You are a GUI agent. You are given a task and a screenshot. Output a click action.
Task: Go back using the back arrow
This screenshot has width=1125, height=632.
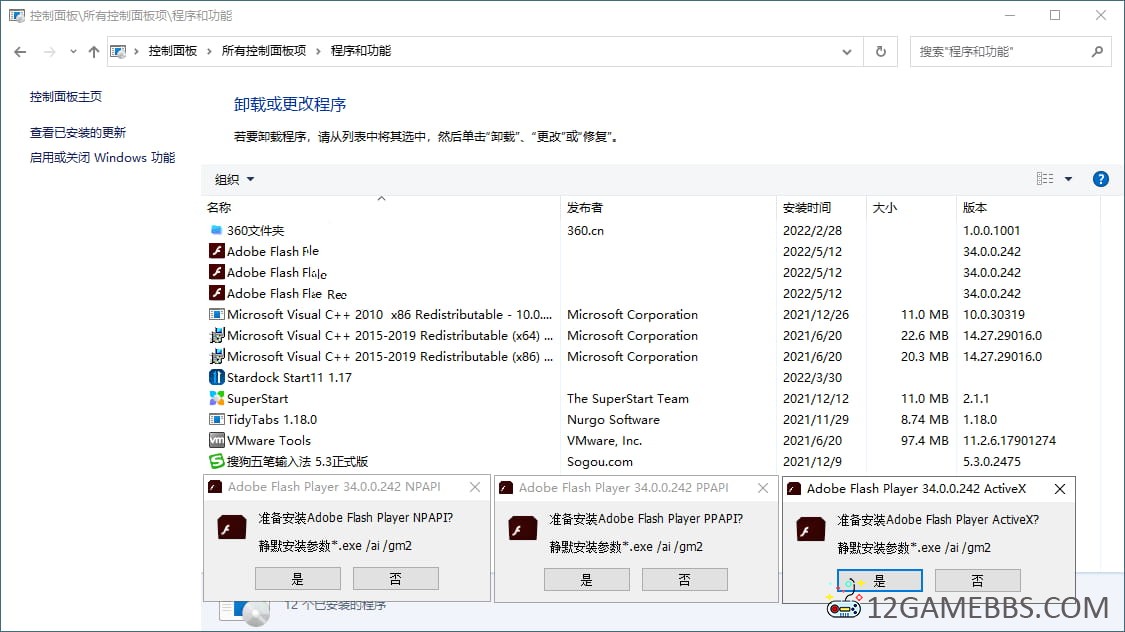pyautogui.click(x=20, y=52)
